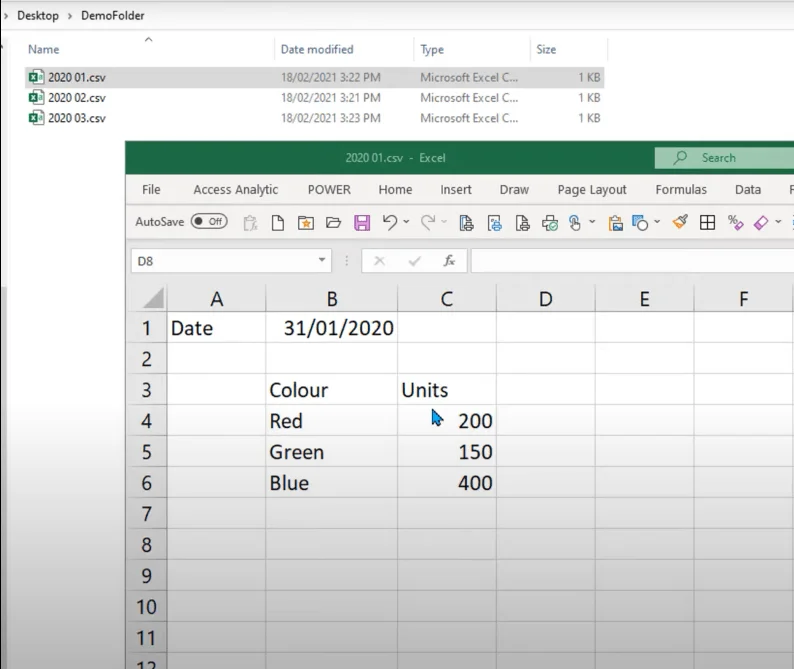The width and height of the screenshot is (794, 669).
Task: Click the Units header cell
Action: (447, 389)
